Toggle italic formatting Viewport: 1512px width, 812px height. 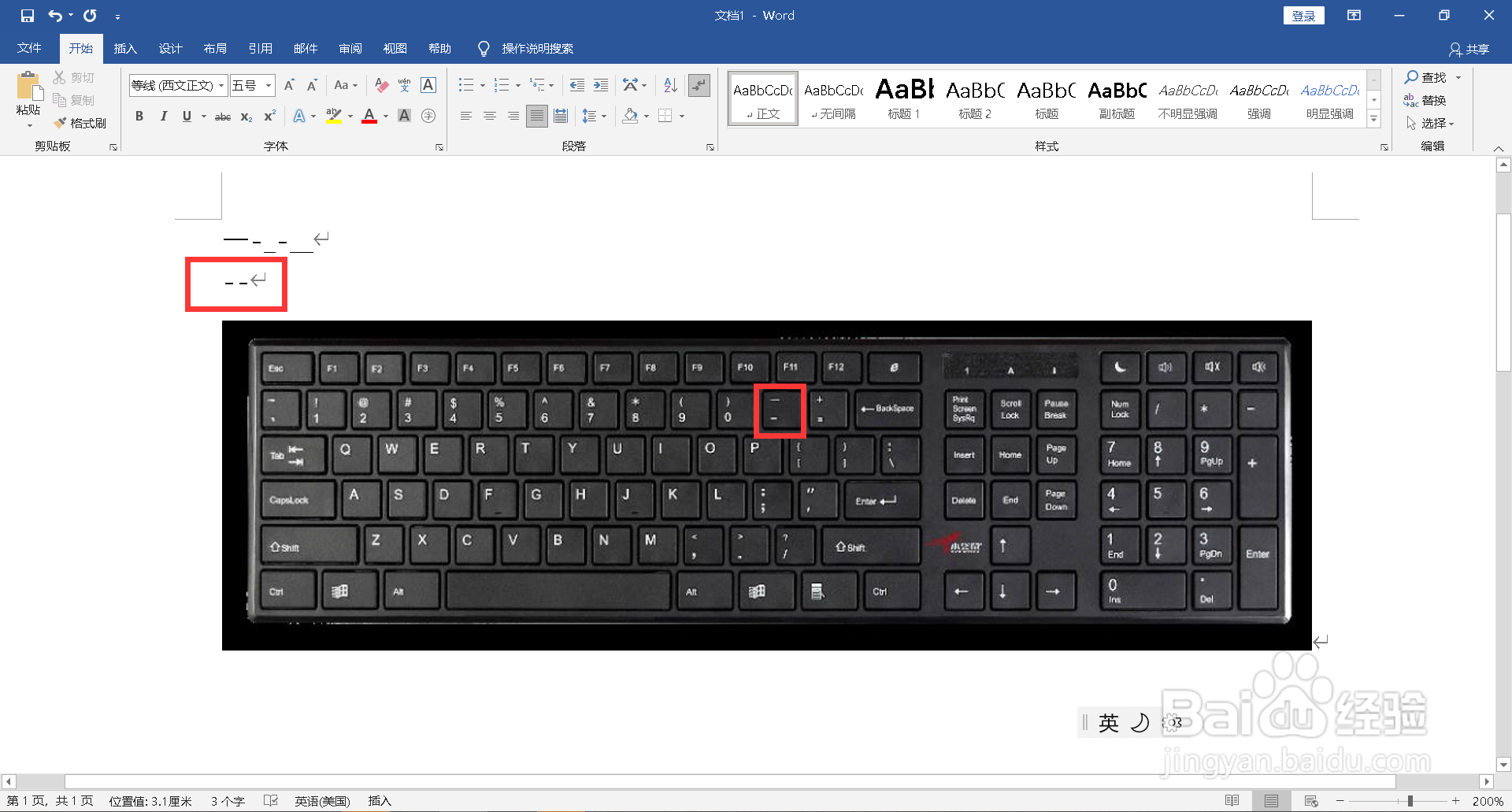[163, 117]
